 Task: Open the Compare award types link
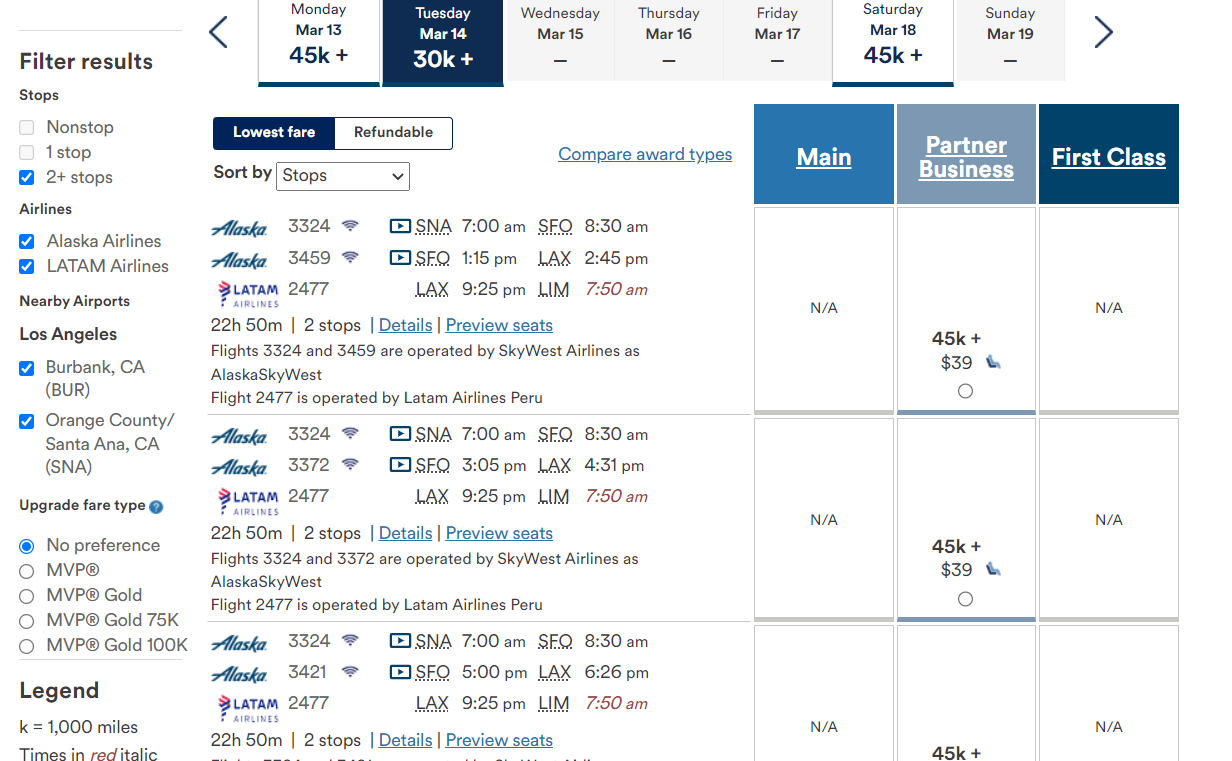(645, 154)
